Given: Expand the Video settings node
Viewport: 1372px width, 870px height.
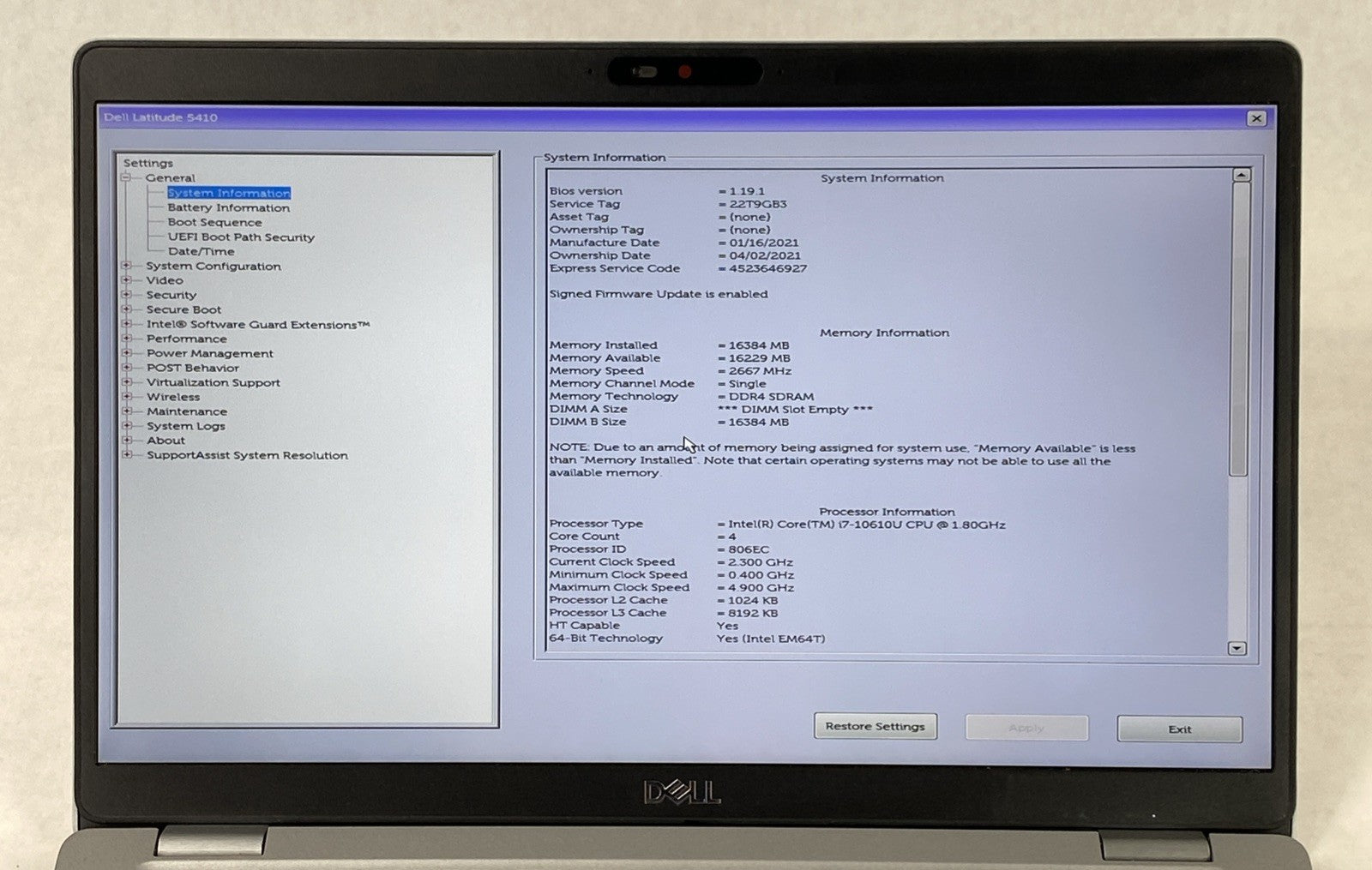Looking at the screenshot, I should (x=126, y=280).
